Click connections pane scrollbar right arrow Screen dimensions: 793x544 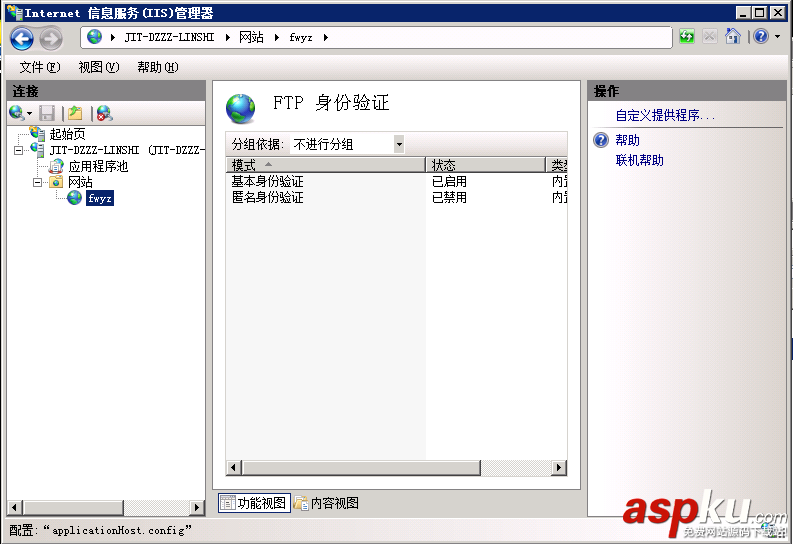click(x=197, y=507)
